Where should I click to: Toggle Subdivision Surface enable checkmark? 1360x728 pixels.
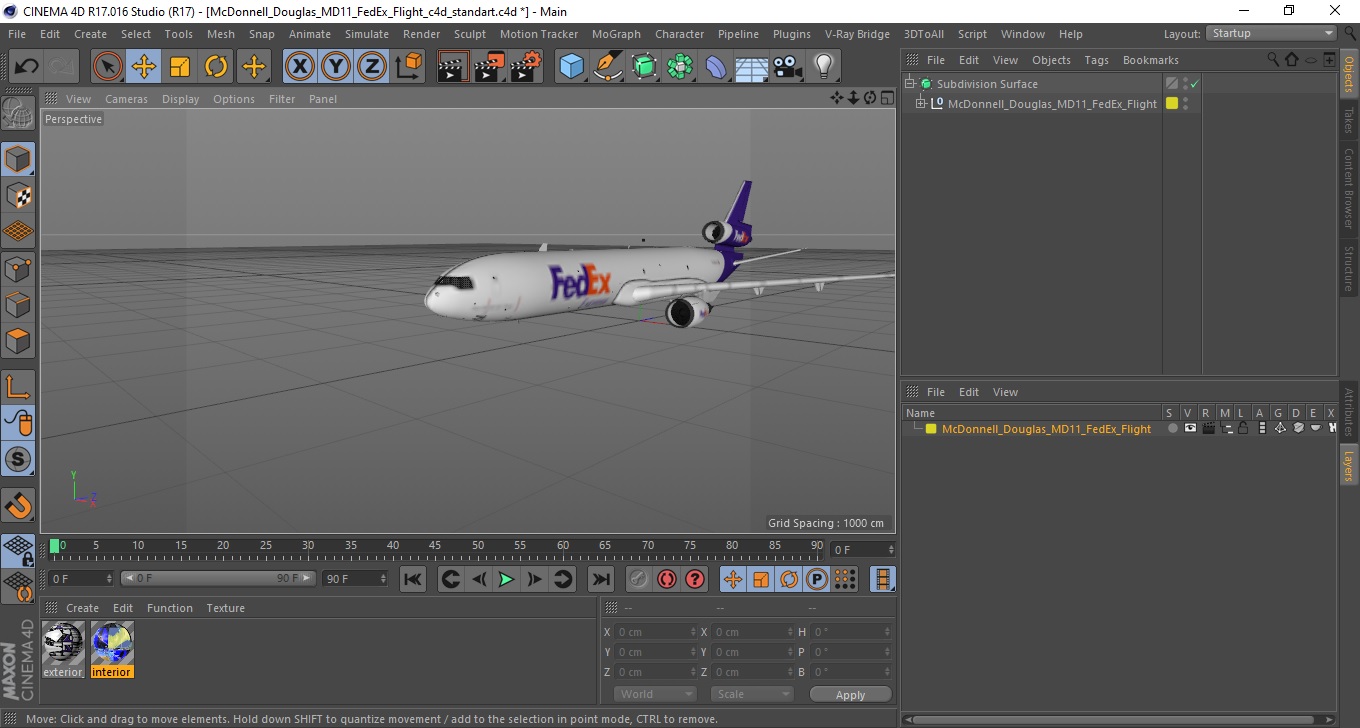1194,84
